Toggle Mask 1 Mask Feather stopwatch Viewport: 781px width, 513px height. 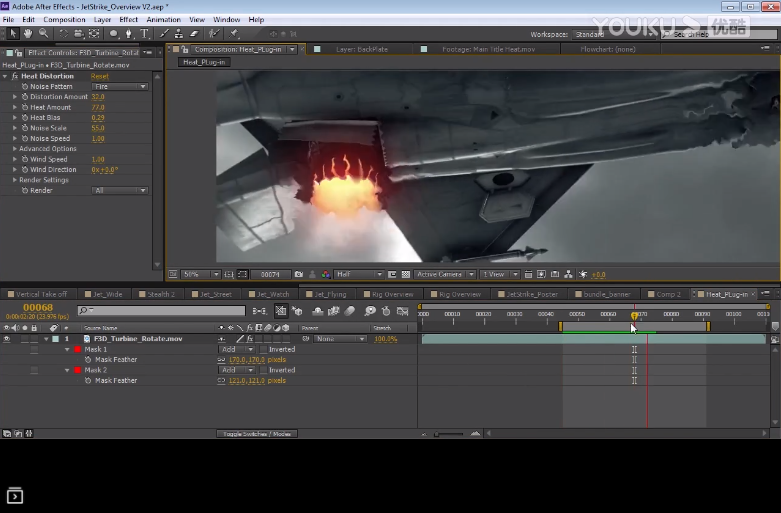pos(88,360)
